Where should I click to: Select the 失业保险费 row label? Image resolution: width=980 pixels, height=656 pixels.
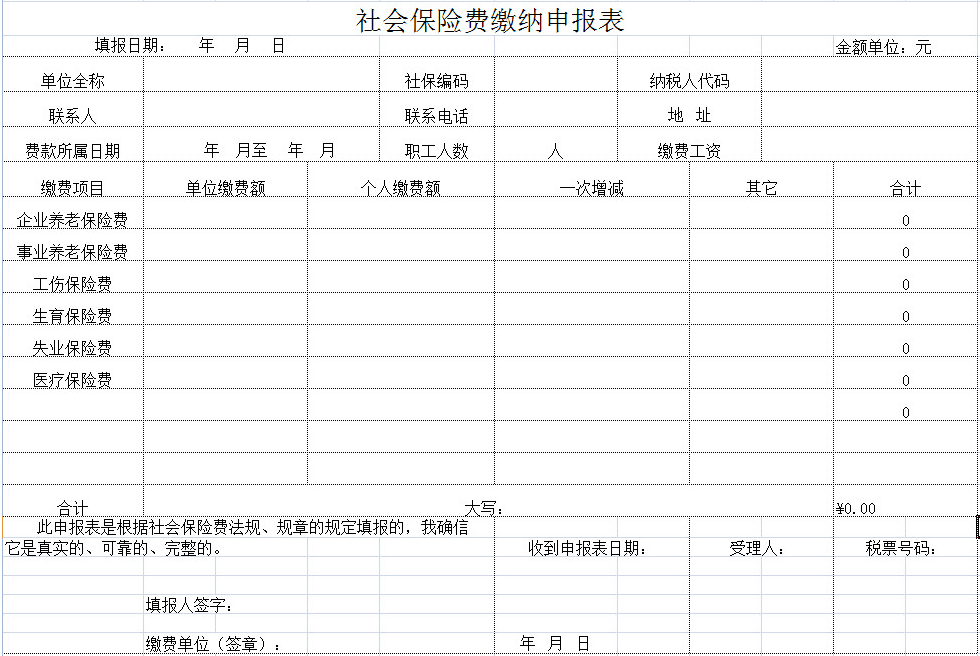click(72, 347)
